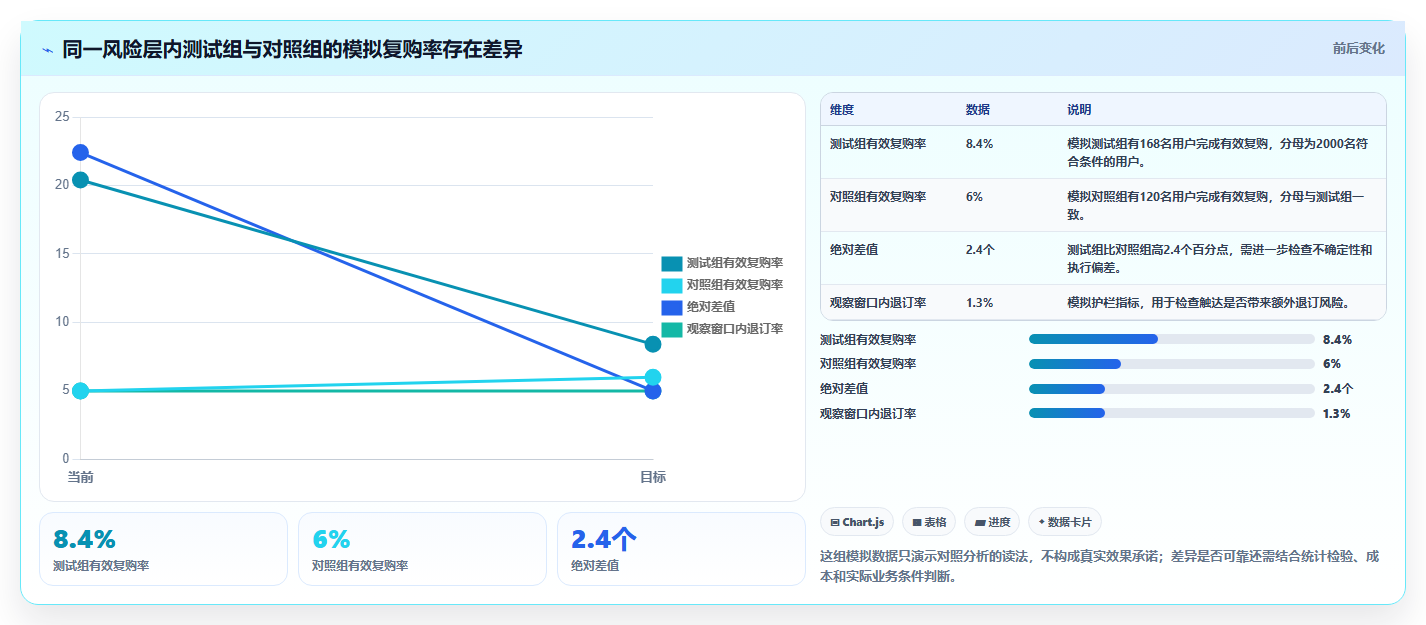Click the 8.4% label beside first progress bar
Viewport: 1426px width, 625px height.
tap(1337, 339)
